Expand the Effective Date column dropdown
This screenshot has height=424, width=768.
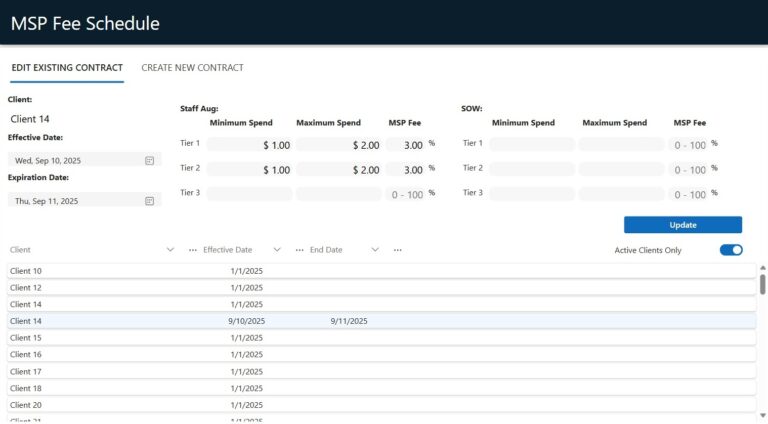[x=277, y=250]
